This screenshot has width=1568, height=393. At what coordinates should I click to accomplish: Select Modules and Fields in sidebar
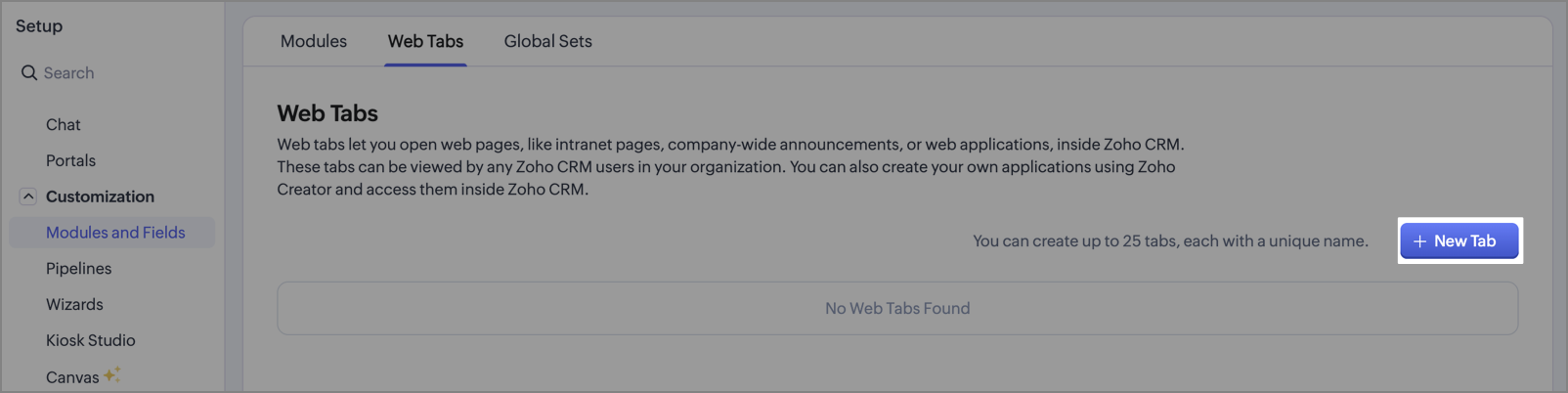115,233
